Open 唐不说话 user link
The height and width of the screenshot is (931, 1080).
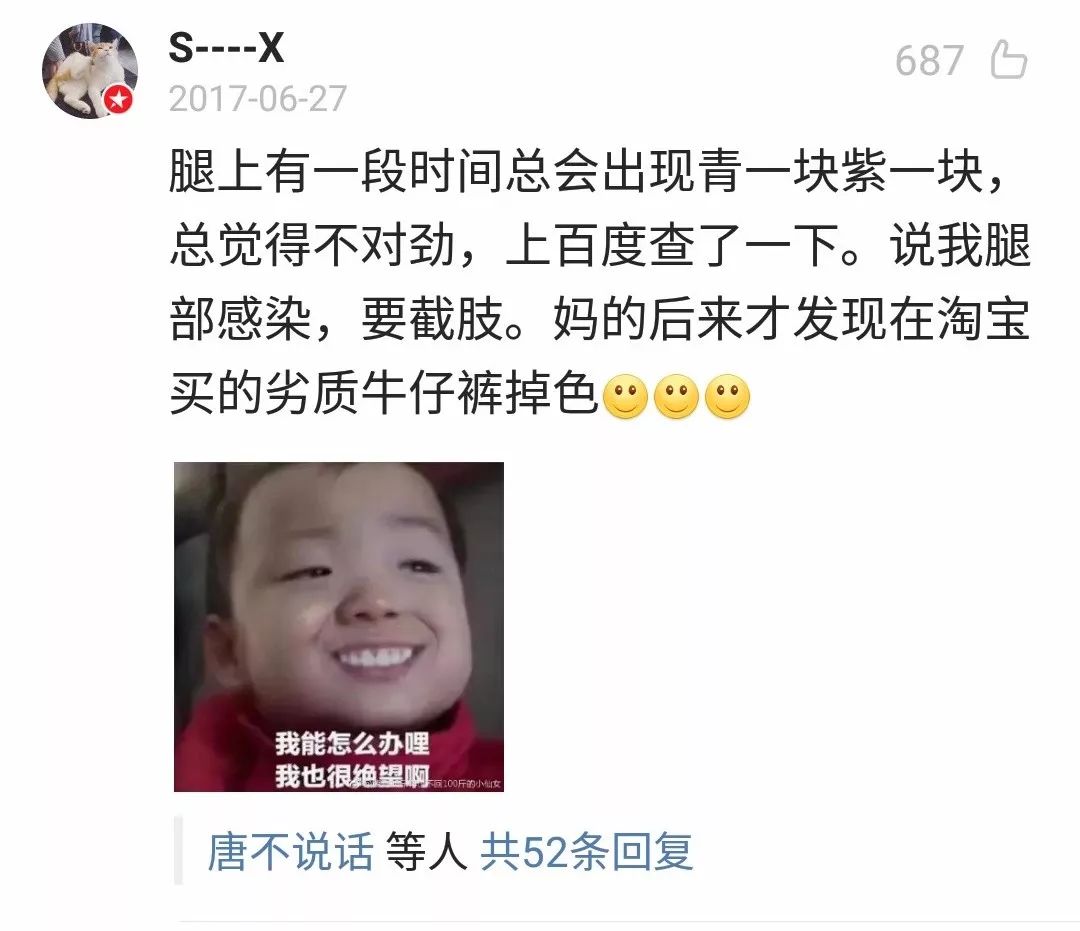(x=290, y=851)
